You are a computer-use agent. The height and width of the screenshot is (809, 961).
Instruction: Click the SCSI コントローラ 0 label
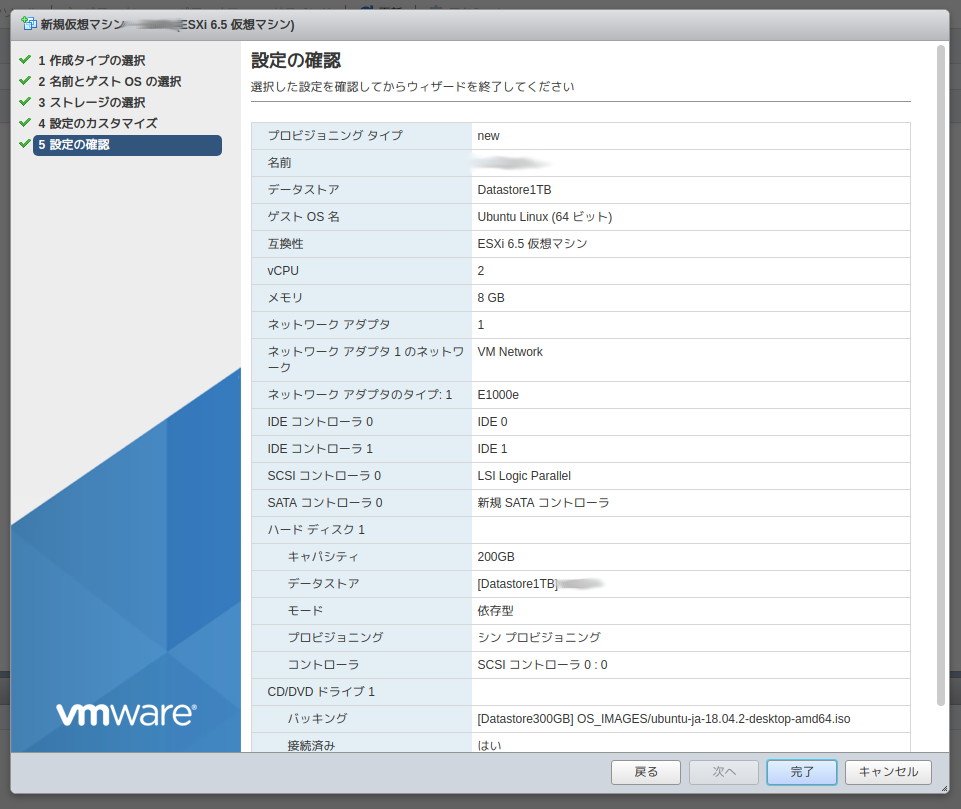point(324,476)
